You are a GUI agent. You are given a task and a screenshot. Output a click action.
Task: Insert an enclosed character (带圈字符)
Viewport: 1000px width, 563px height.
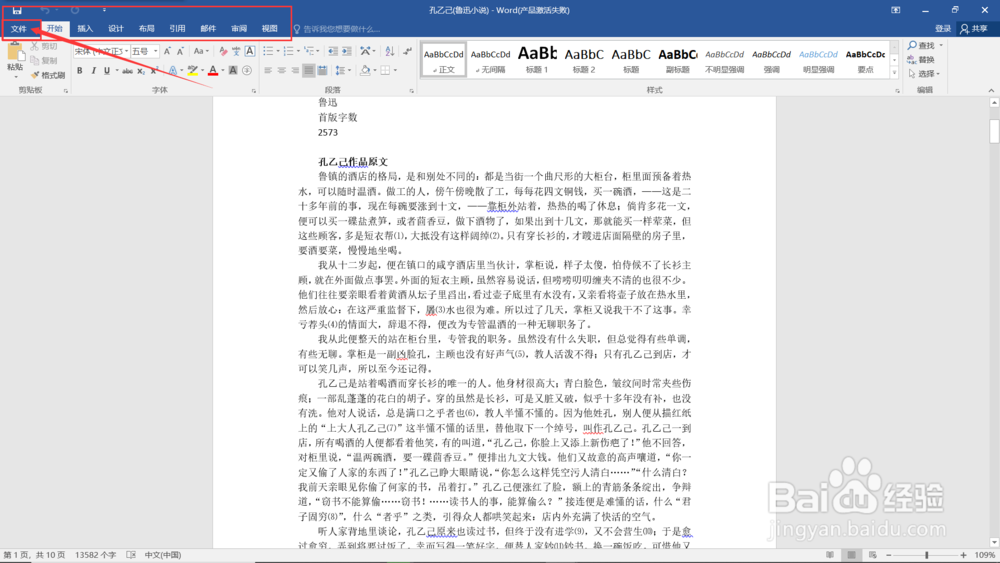click(x=247, y=70)
